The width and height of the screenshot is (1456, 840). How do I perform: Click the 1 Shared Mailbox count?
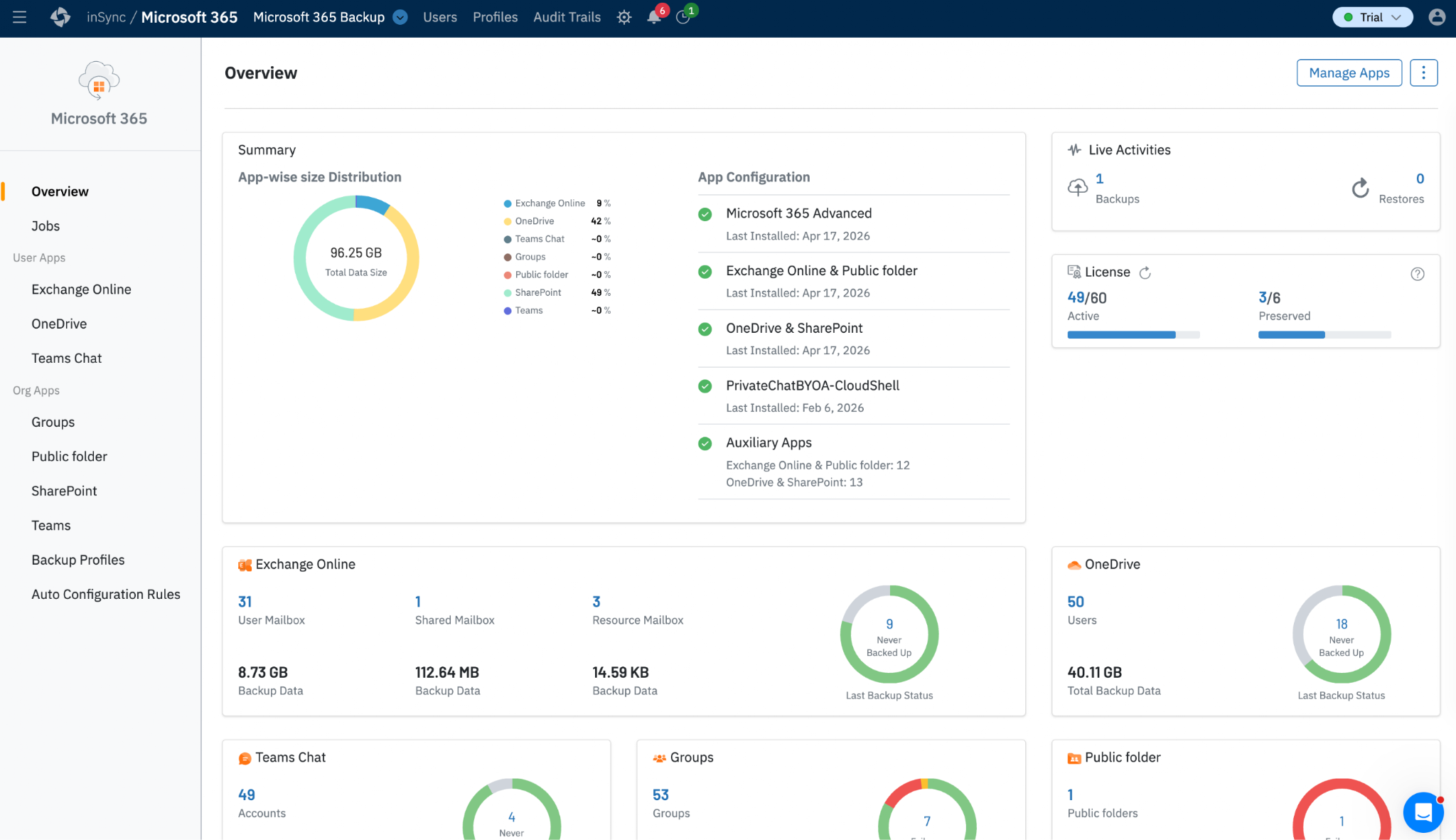click(418, 602)
